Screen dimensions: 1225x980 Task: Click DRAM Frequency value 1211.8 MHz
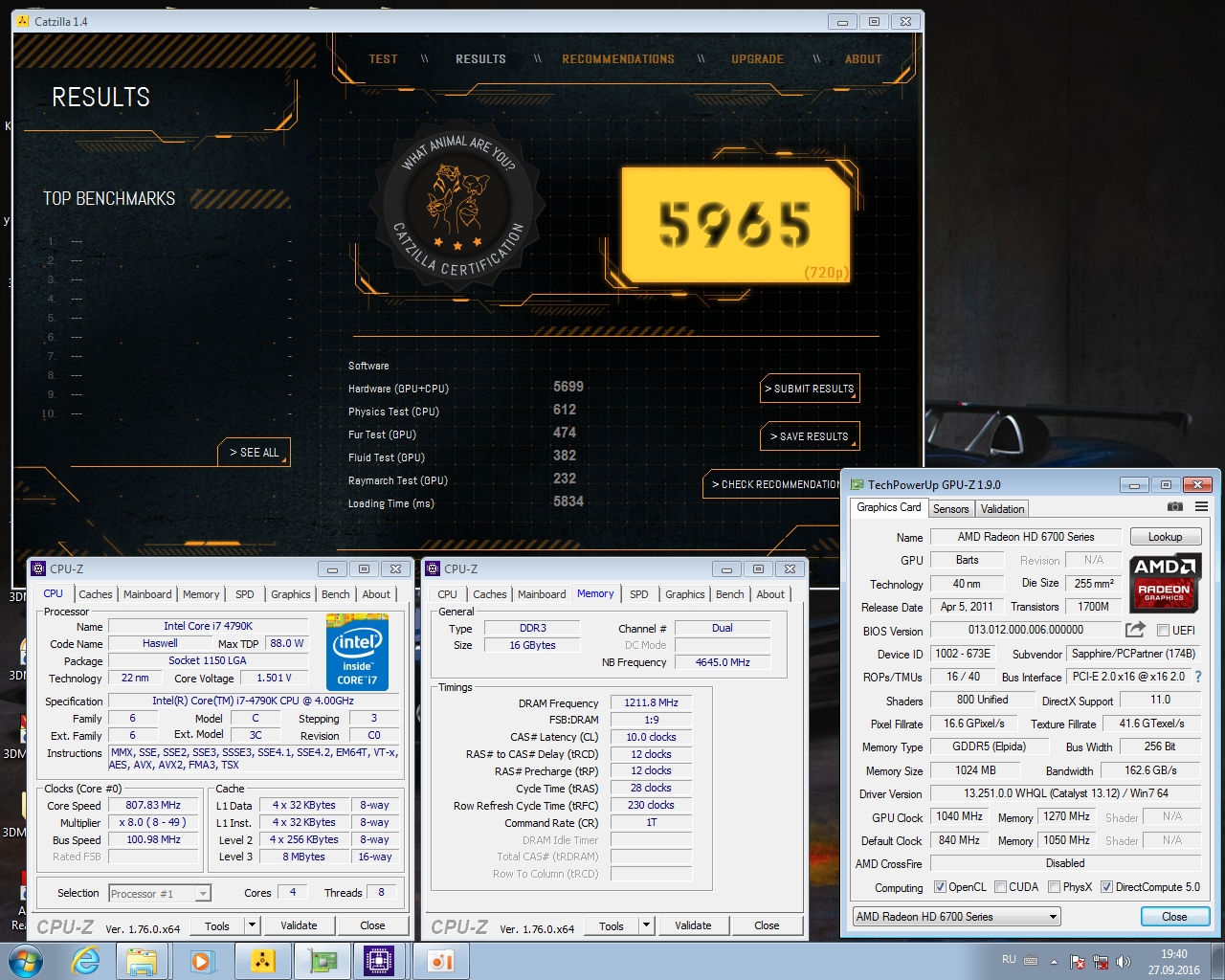click(x=651, y=702)
